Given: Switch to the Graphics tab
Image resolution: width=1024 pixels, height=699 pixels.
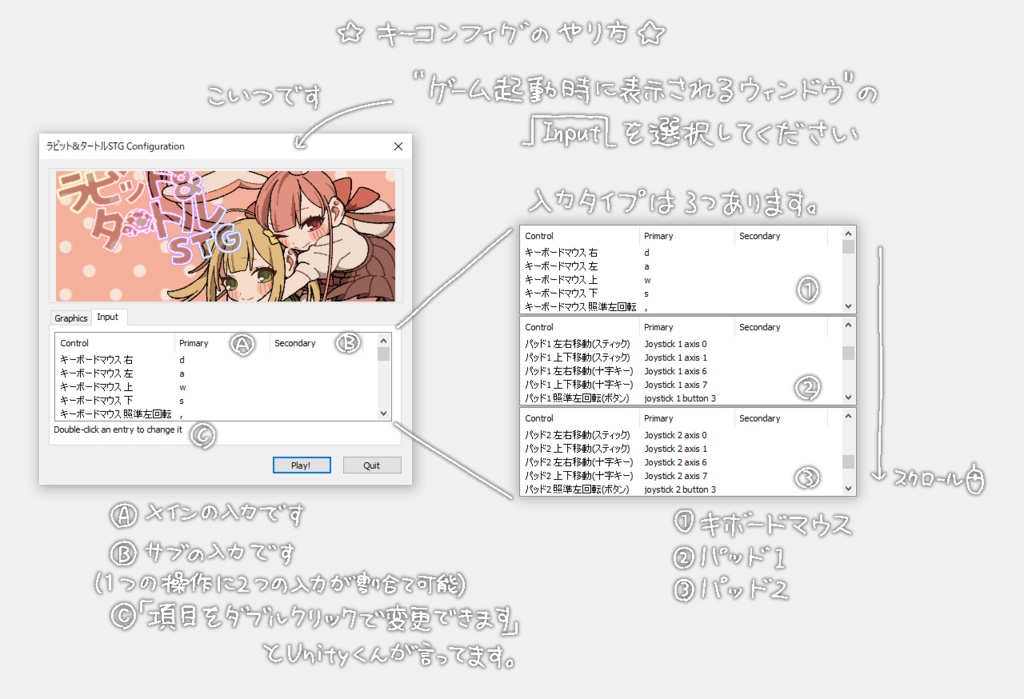Looking at the screenshot, I should point(71,318).
